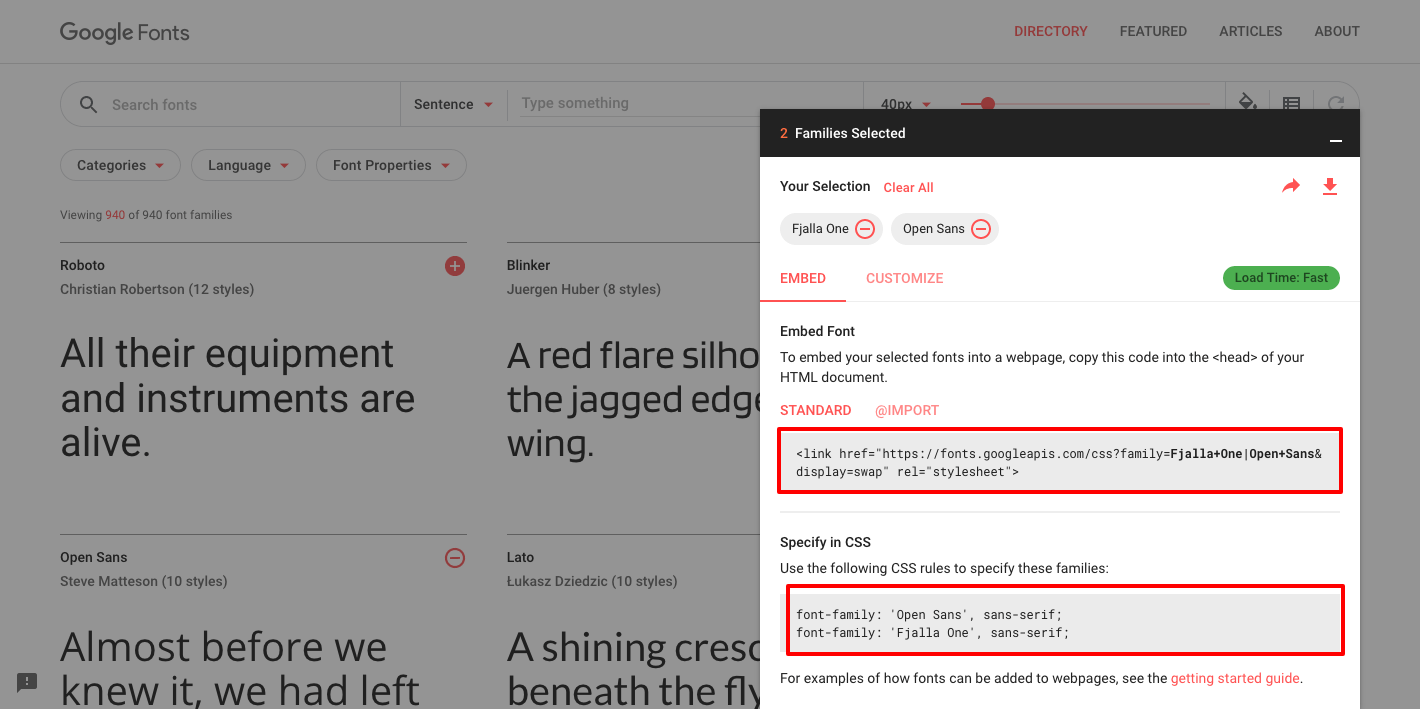Click the reset refresh icon
Screen dimensions: 1420x709
tap(1335, 103)
